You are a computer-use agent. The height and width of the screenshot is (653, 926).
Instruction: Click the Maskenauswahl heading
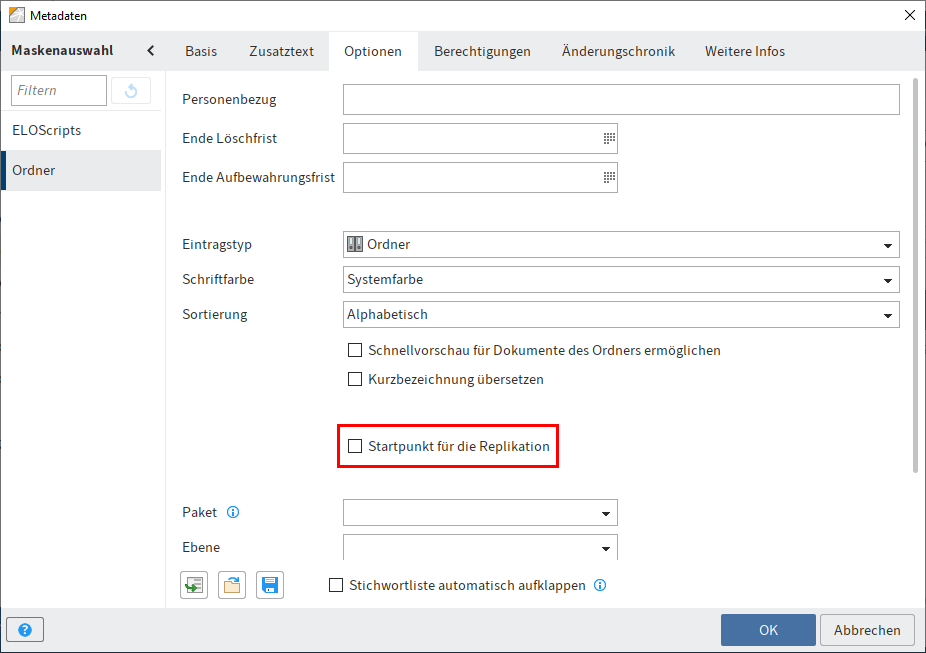[x=63, y=51]
